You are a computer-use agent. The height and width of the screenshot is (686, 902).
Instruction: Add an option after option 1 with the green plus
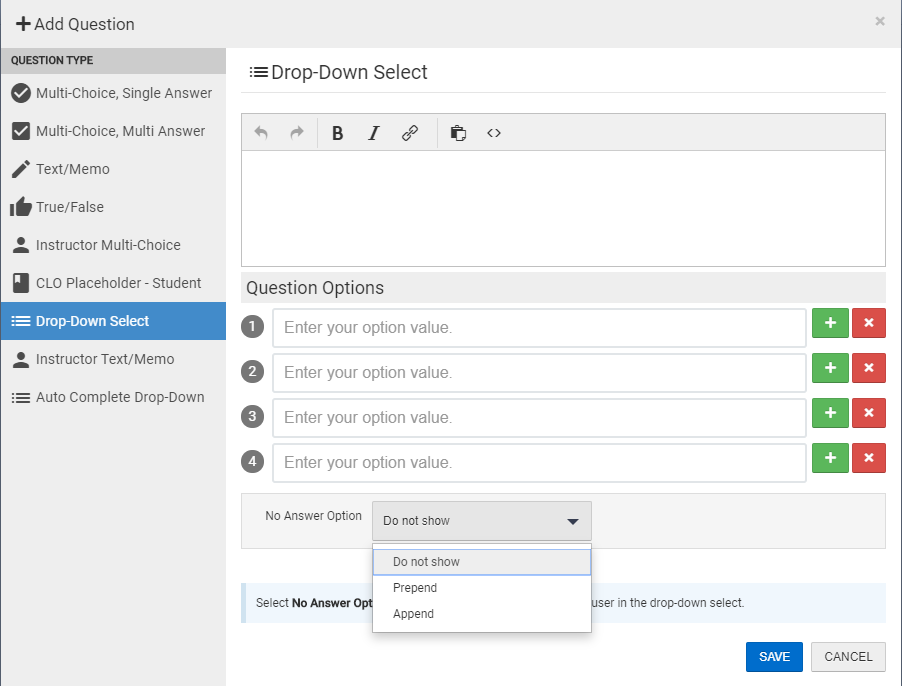coord(830,323)
